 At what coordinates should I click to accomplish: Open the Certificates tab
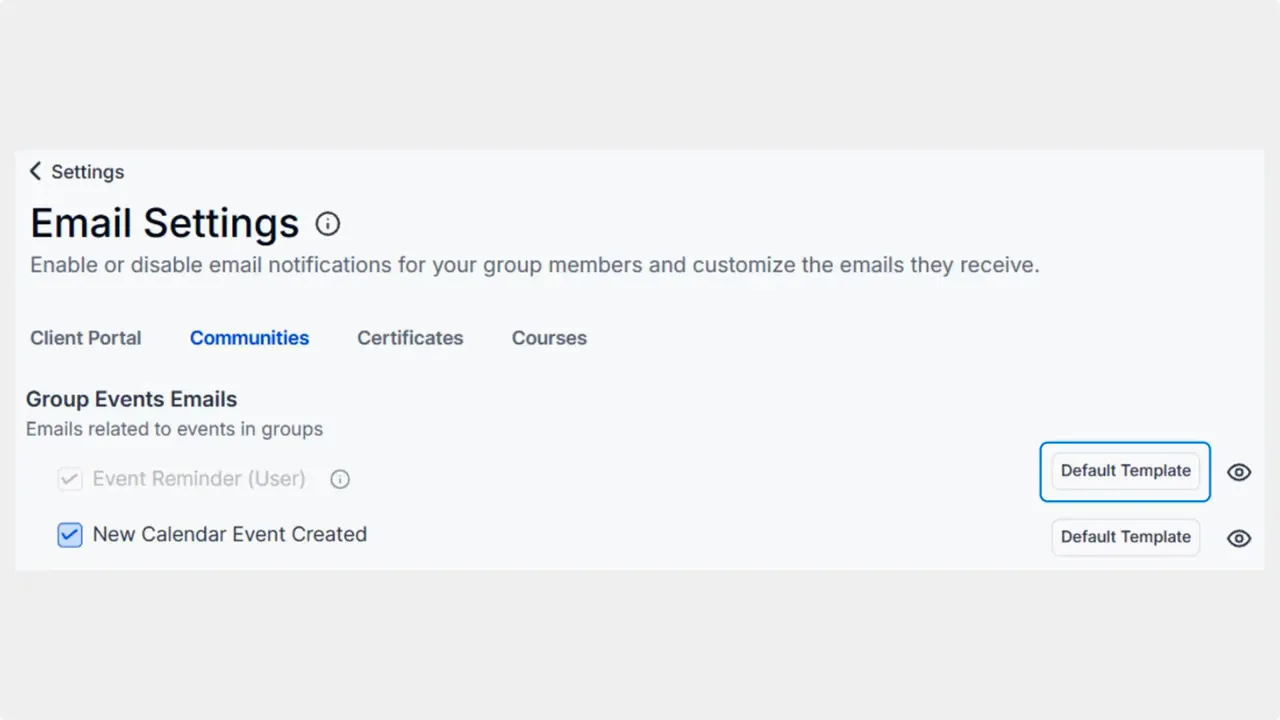(x=410, y=338)
